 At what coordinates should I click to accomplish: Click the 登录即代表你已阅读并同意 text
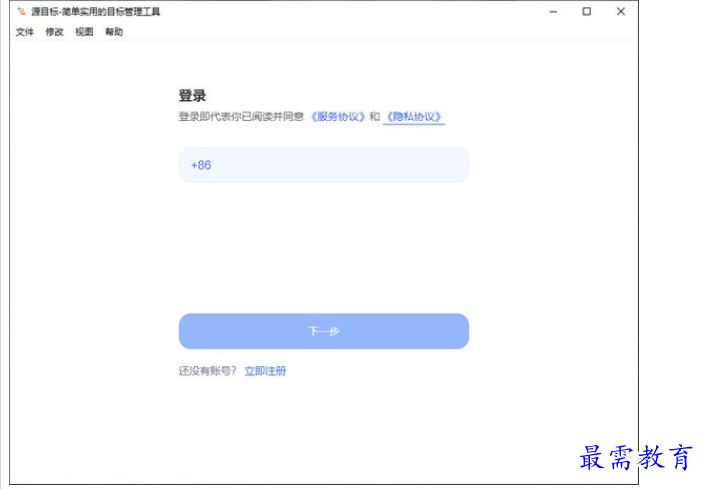coord(241,117)
